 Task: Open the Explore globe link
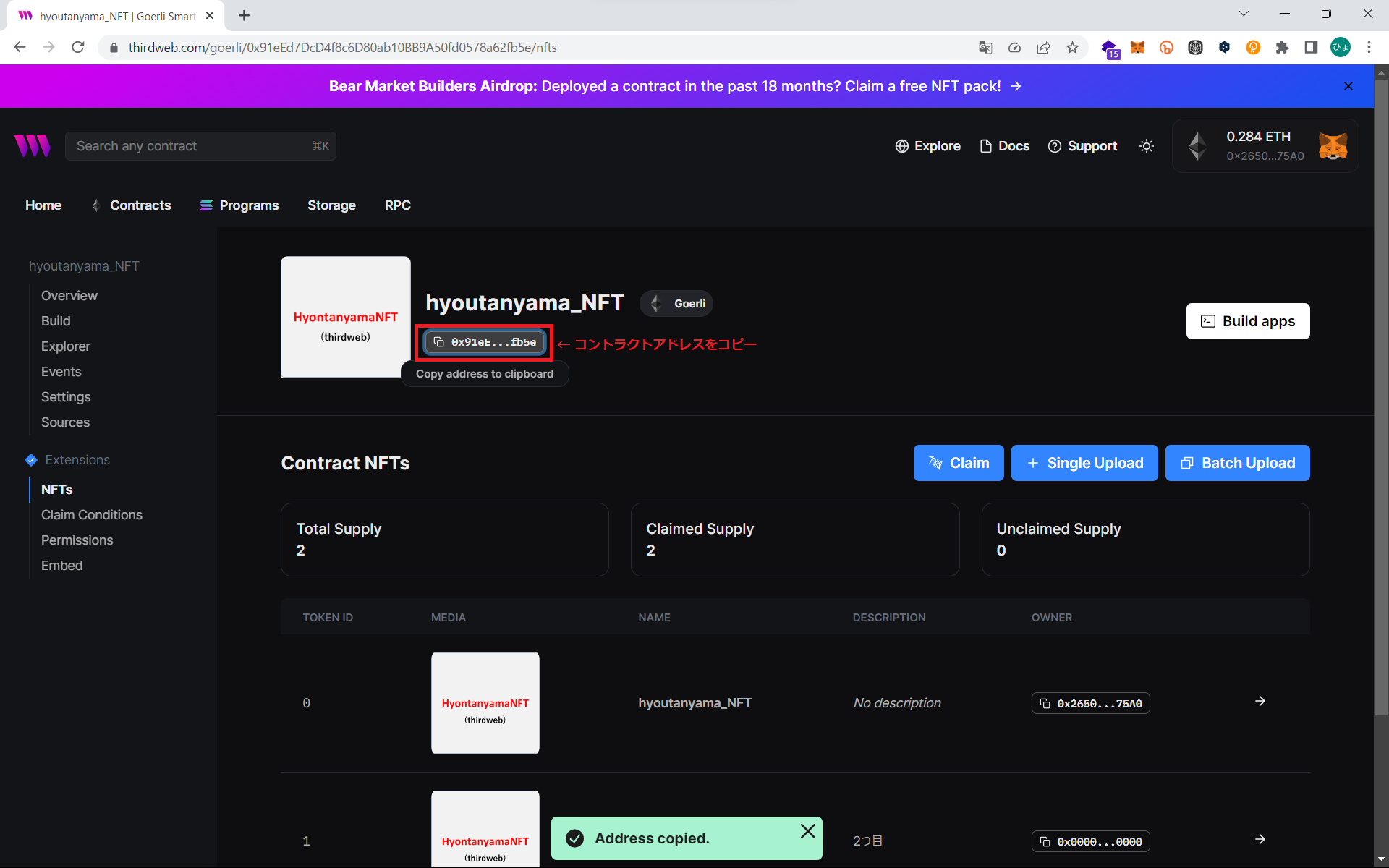(927, 146)
